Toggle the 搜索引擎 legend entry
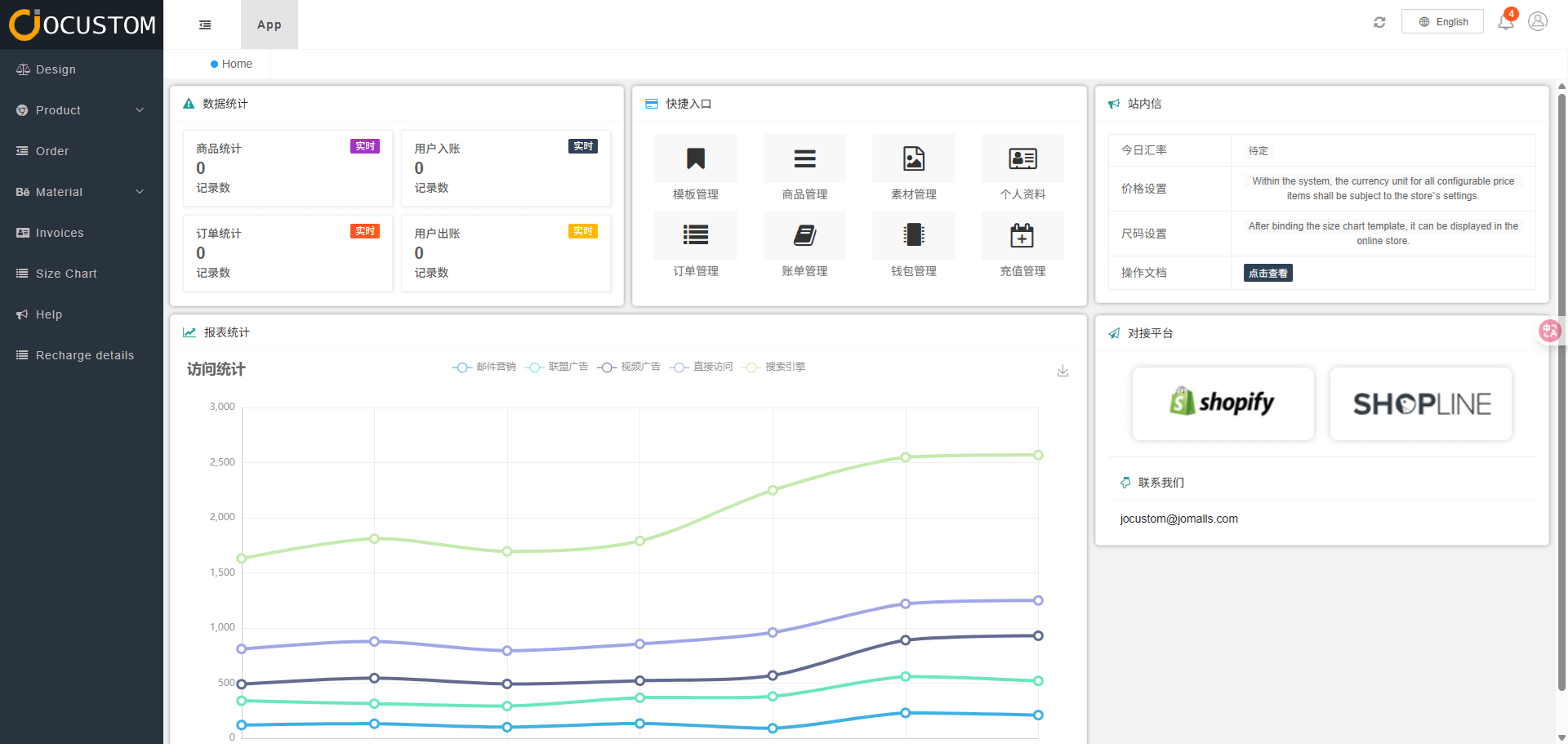 pyautogui.click(x=773, y=368)
